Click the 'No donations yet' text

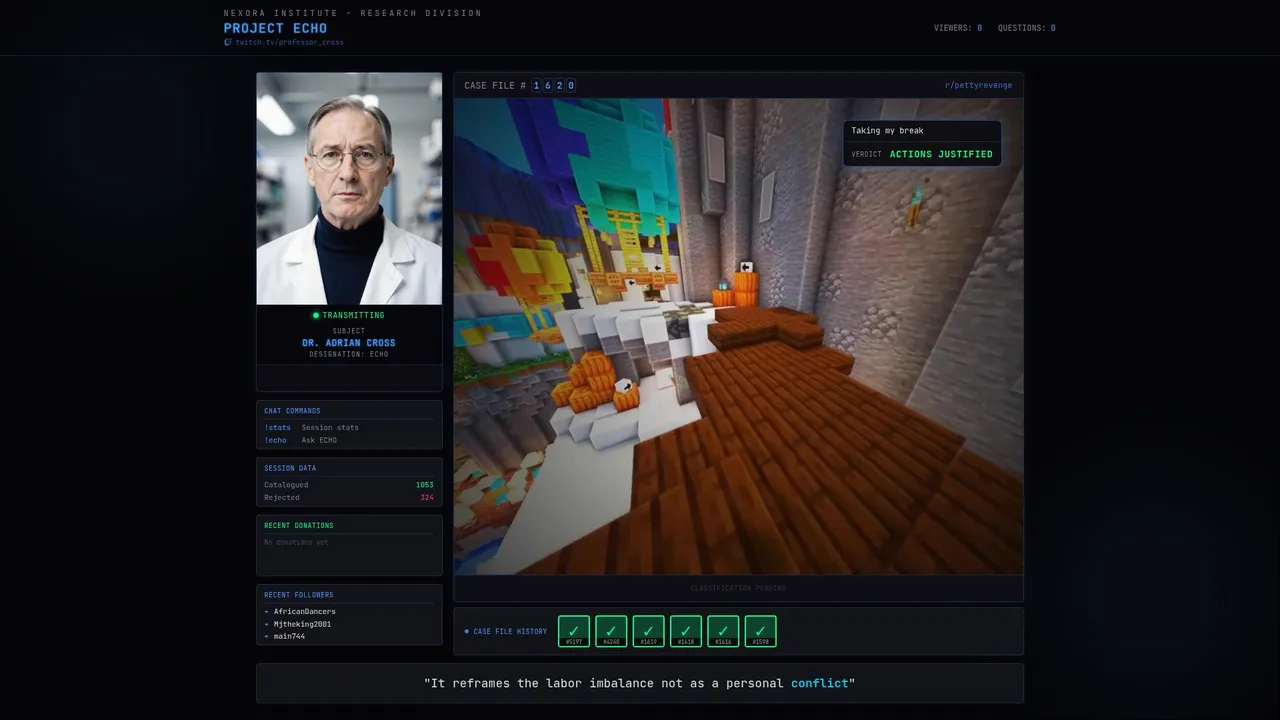pos(296,542)
